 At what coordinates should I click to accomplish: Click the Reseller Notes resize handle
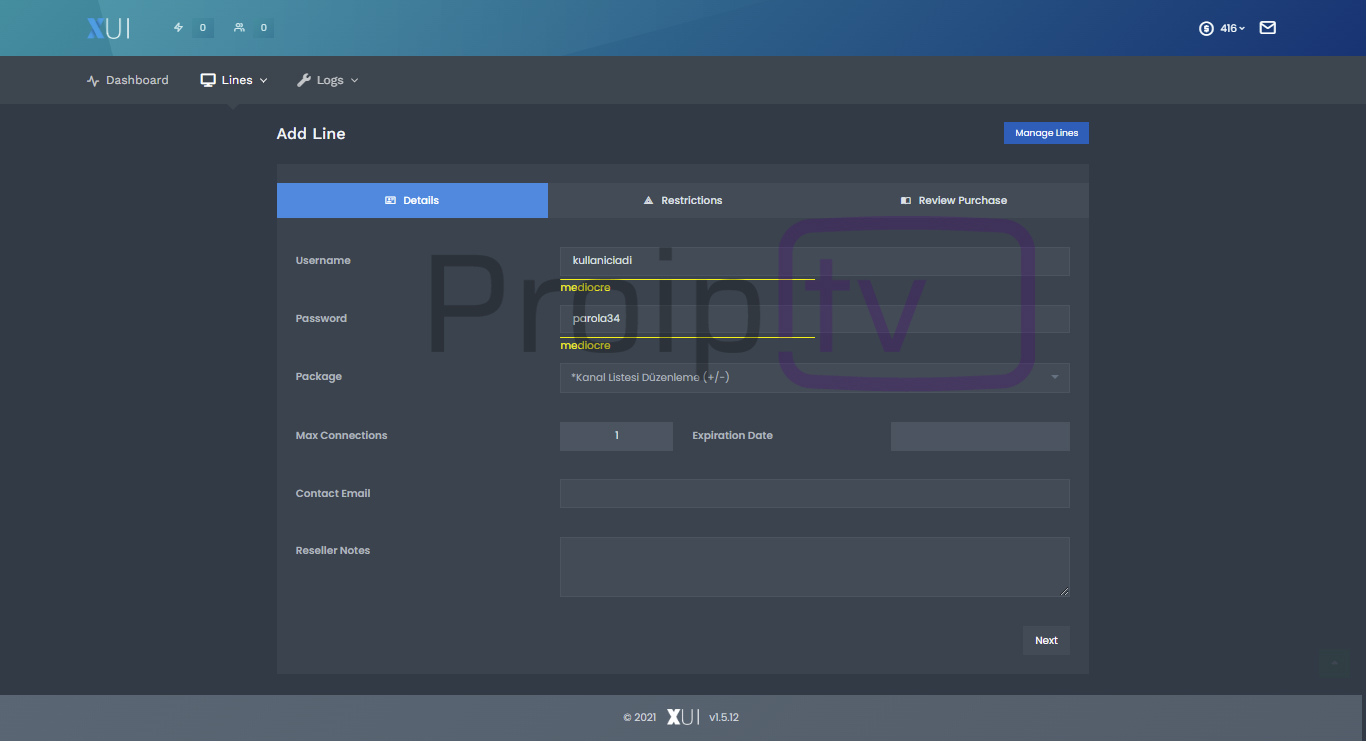coord(1064,591)
